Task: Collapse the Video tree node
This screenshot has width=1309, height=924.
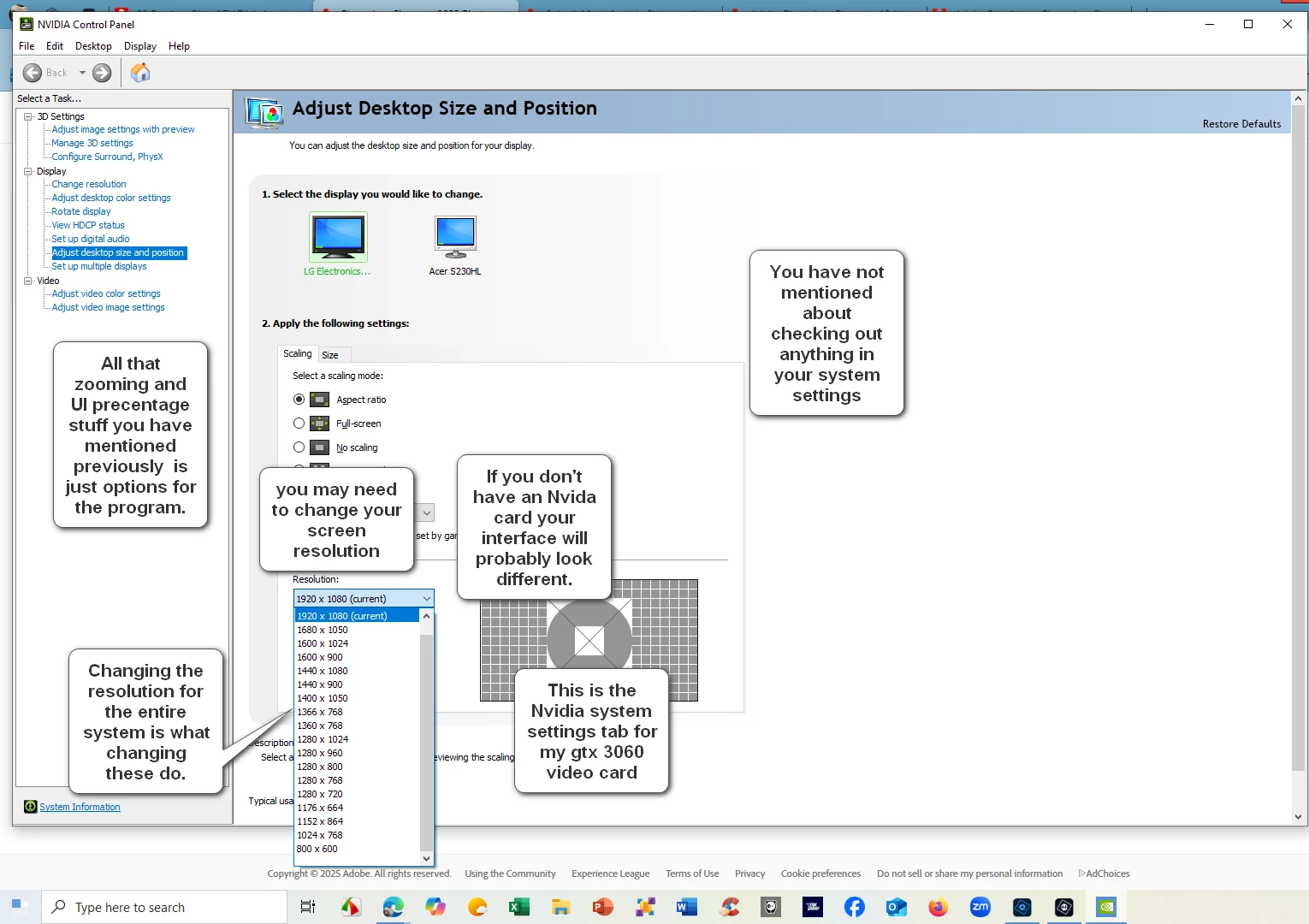Action: pyautogui.click(x=28, y=281)
